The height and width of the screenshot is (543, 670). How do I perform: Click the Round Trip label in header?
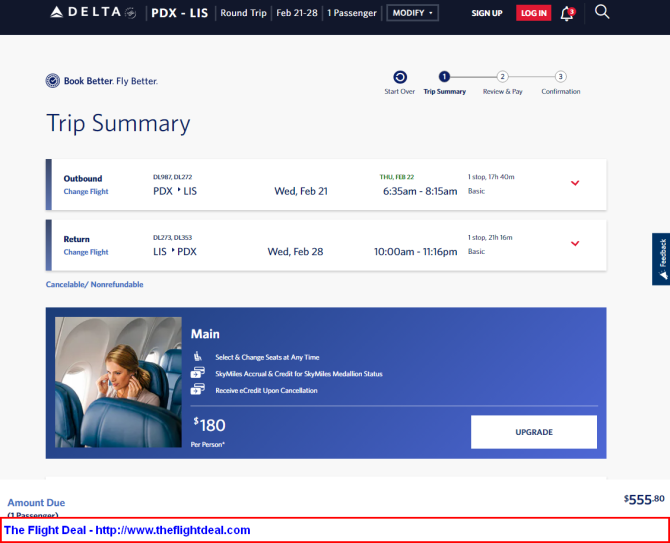point(243,13)
